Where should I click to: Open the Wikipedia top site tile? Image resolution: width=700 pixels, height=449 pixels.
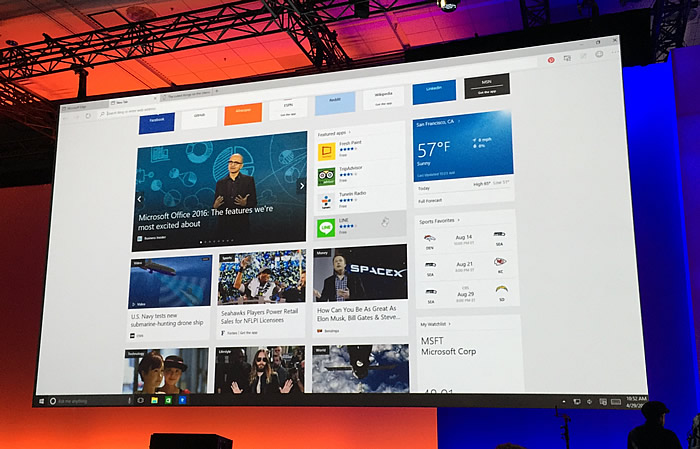coord(383,97)
